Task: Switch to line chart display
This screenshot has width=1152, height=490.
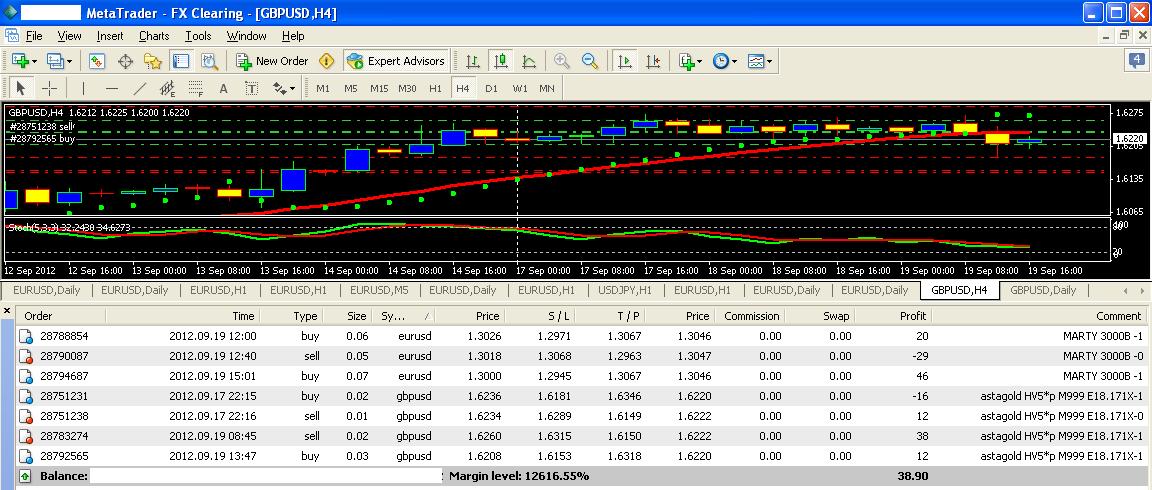Action: pyautogui.click(x=529, y=61)
